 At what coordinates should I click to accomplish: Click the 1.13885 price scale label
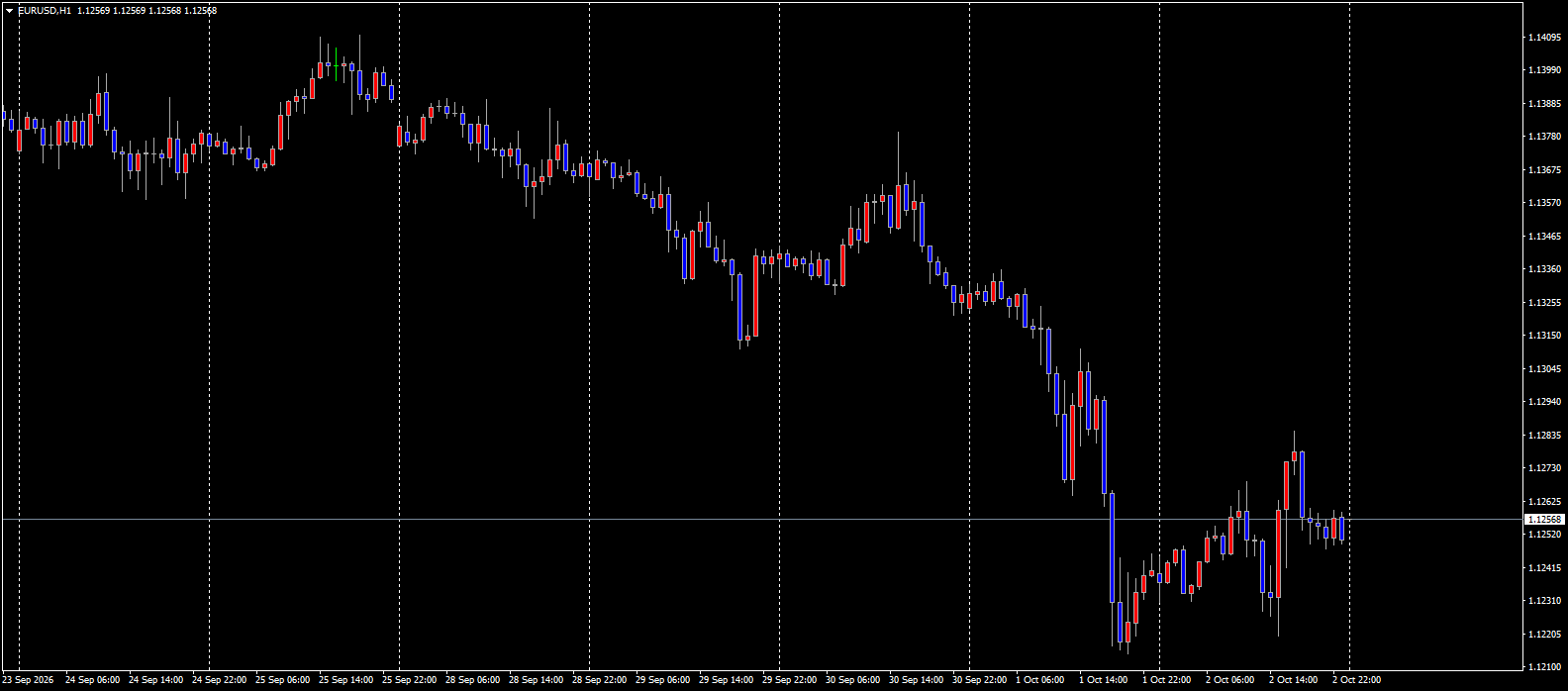coord(1544,103)
